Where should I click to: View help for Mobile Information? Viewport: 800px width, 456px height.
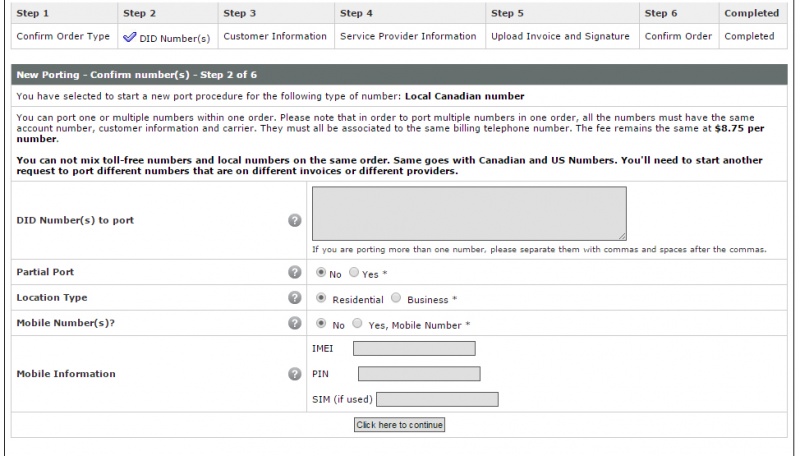(x=294, y=374)
